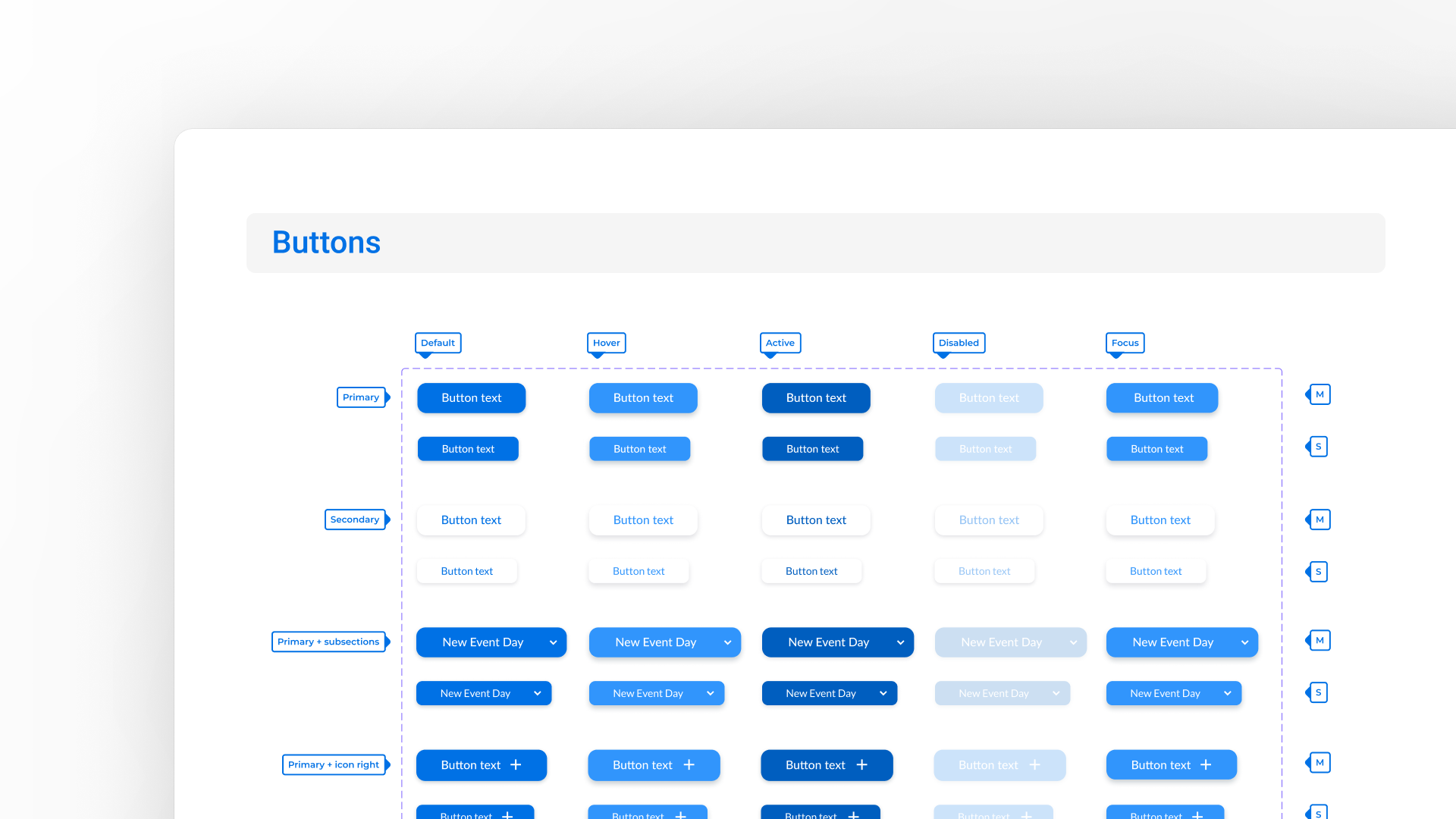
Task: Click the plus icon on default medium Button text
Action: (x=516, y=765)
